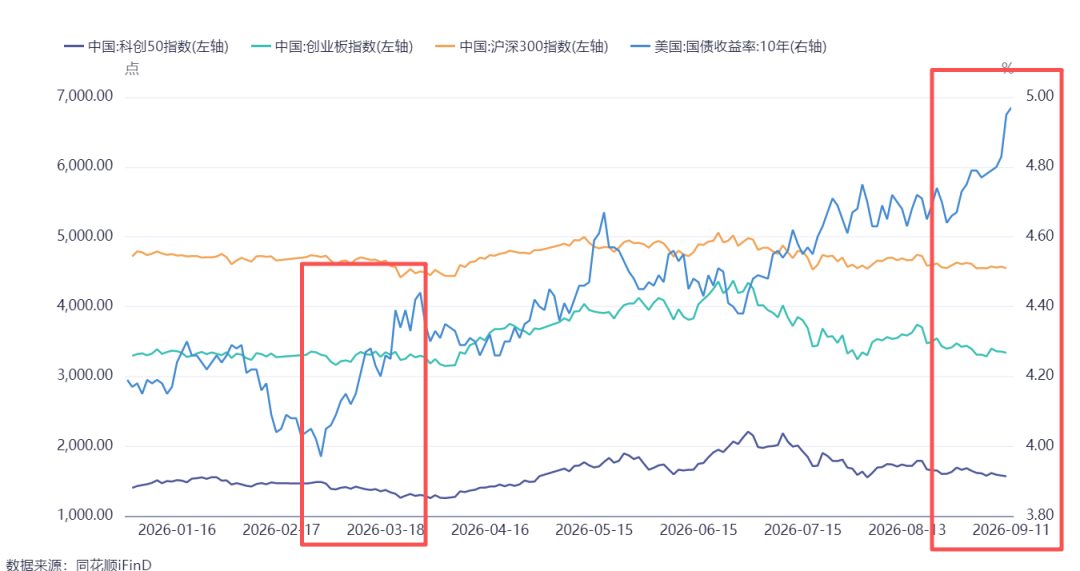Toggle the 美国:国债收益率:10年 legend entry
1080x571 pixels.
click(x=729, y=47)
